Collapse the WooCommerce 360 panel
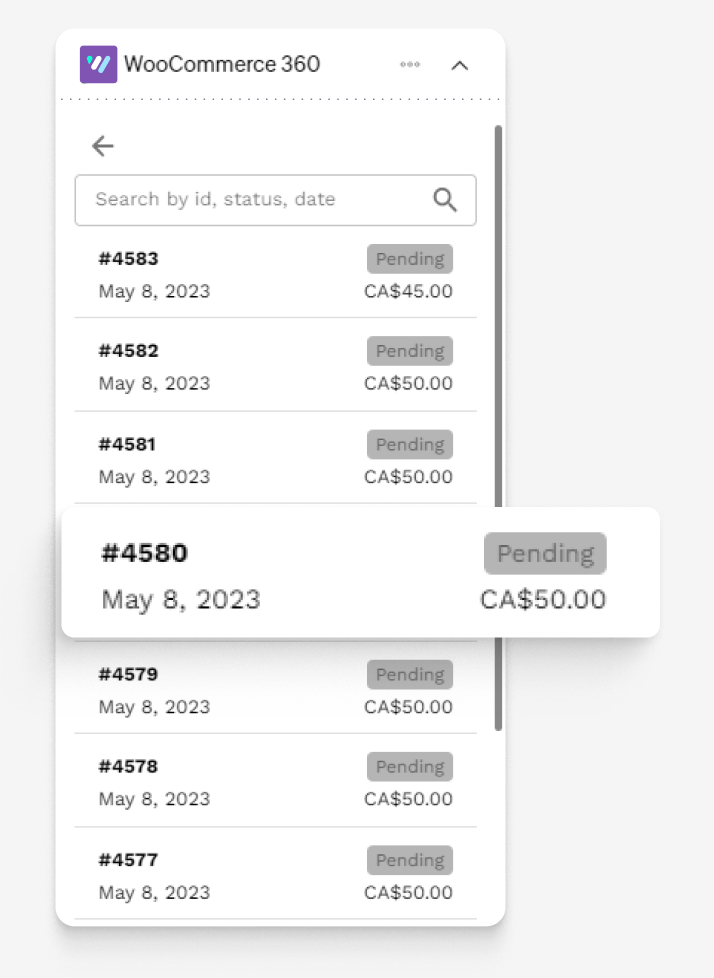The image size is (714, 978). click(x=459, y=65)
